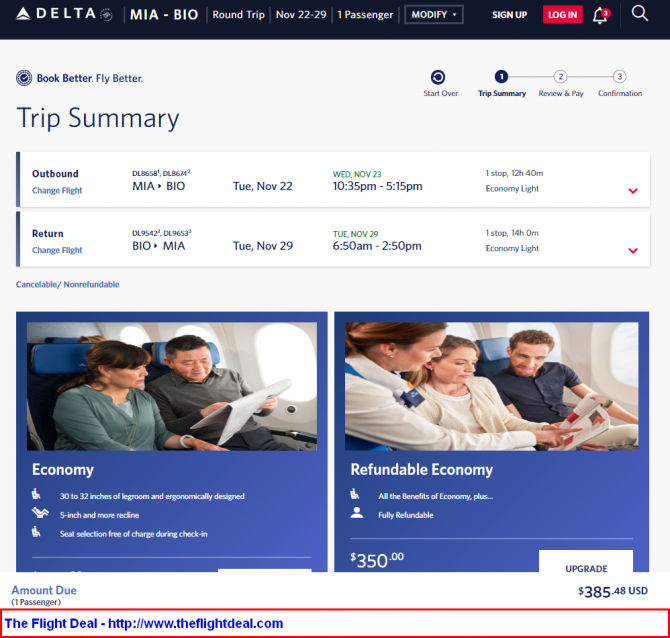
Task: Click the Start Over circular arrow icon
Action: (438, 77)
